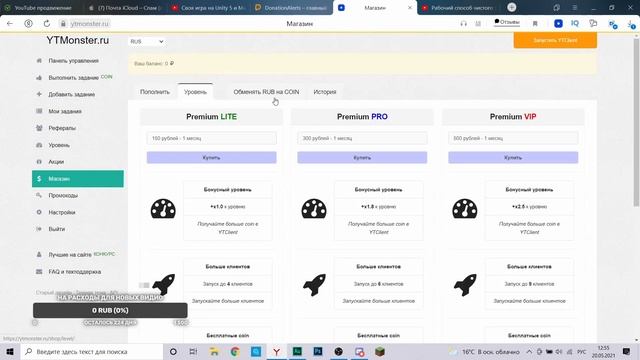
Task: Click the orange Запустить YTClient button
Action: click(x=555, y=40)
